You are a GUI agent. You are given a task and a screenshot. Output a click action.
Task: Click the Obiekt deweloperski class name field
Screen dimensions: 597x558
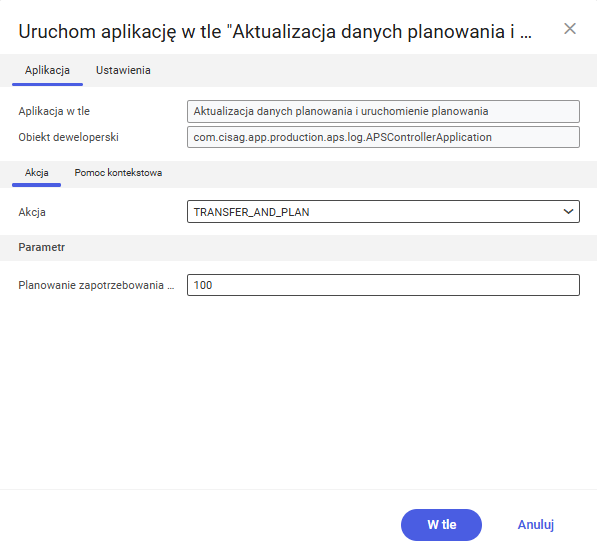coord(383,137)
